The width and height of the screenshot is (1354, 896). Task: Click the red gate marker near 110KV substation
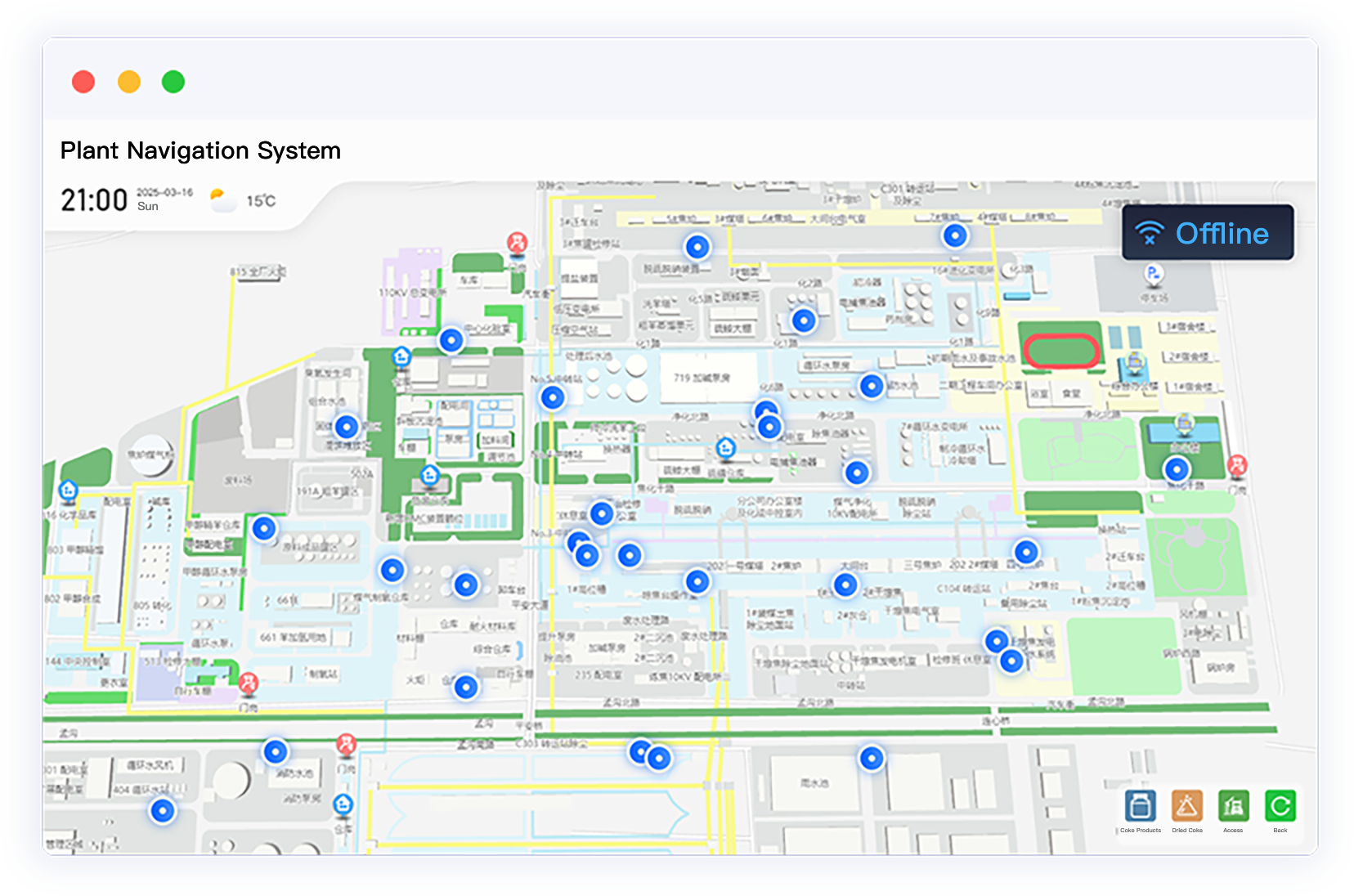point(517,243)
